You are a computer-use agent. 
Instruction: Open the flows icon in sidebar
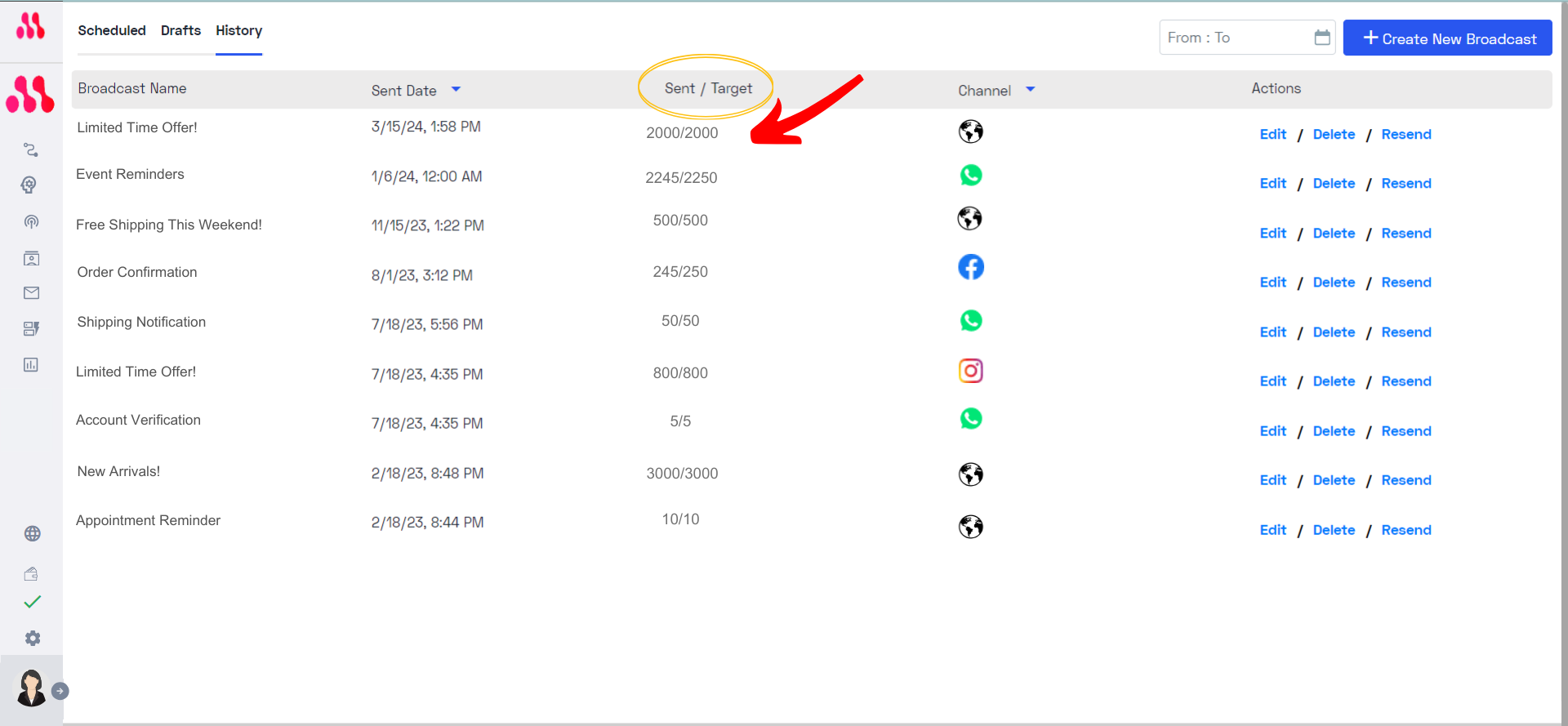[31, 149]
